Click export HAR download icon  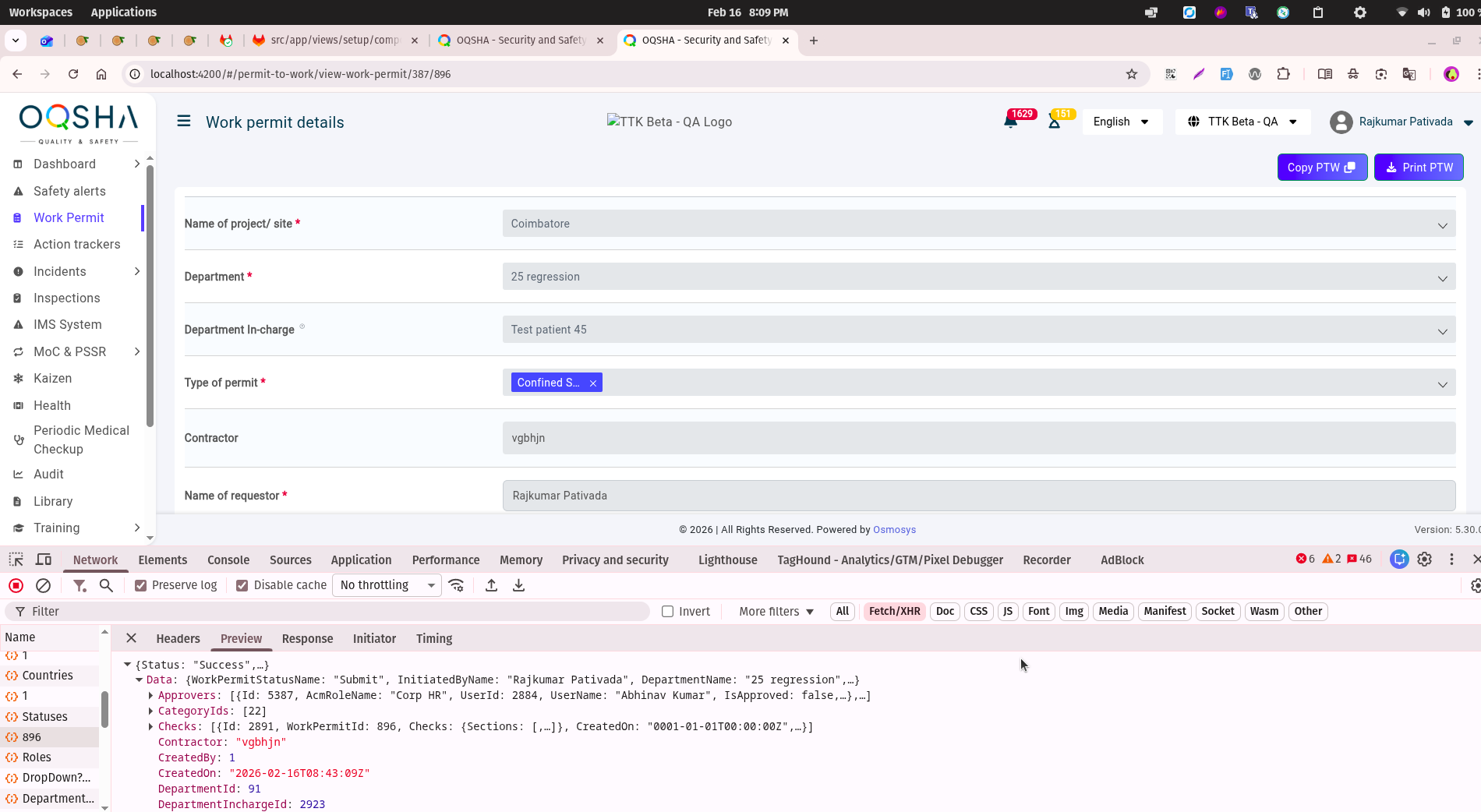tap(518, 585)
